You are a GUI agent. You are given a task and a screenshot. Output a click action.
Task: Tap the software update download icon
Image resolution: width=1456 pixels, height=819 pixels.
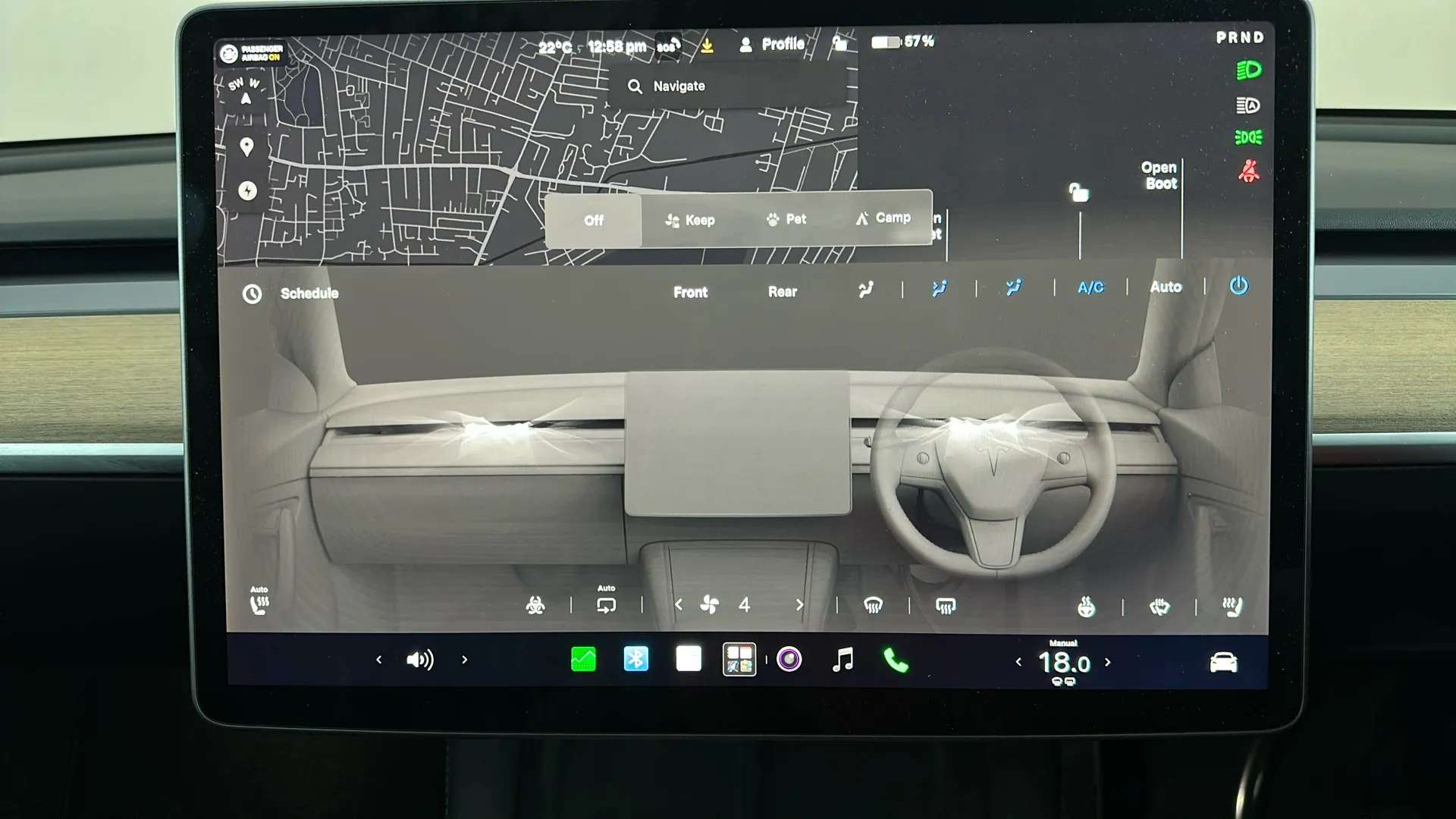[707, 45]
